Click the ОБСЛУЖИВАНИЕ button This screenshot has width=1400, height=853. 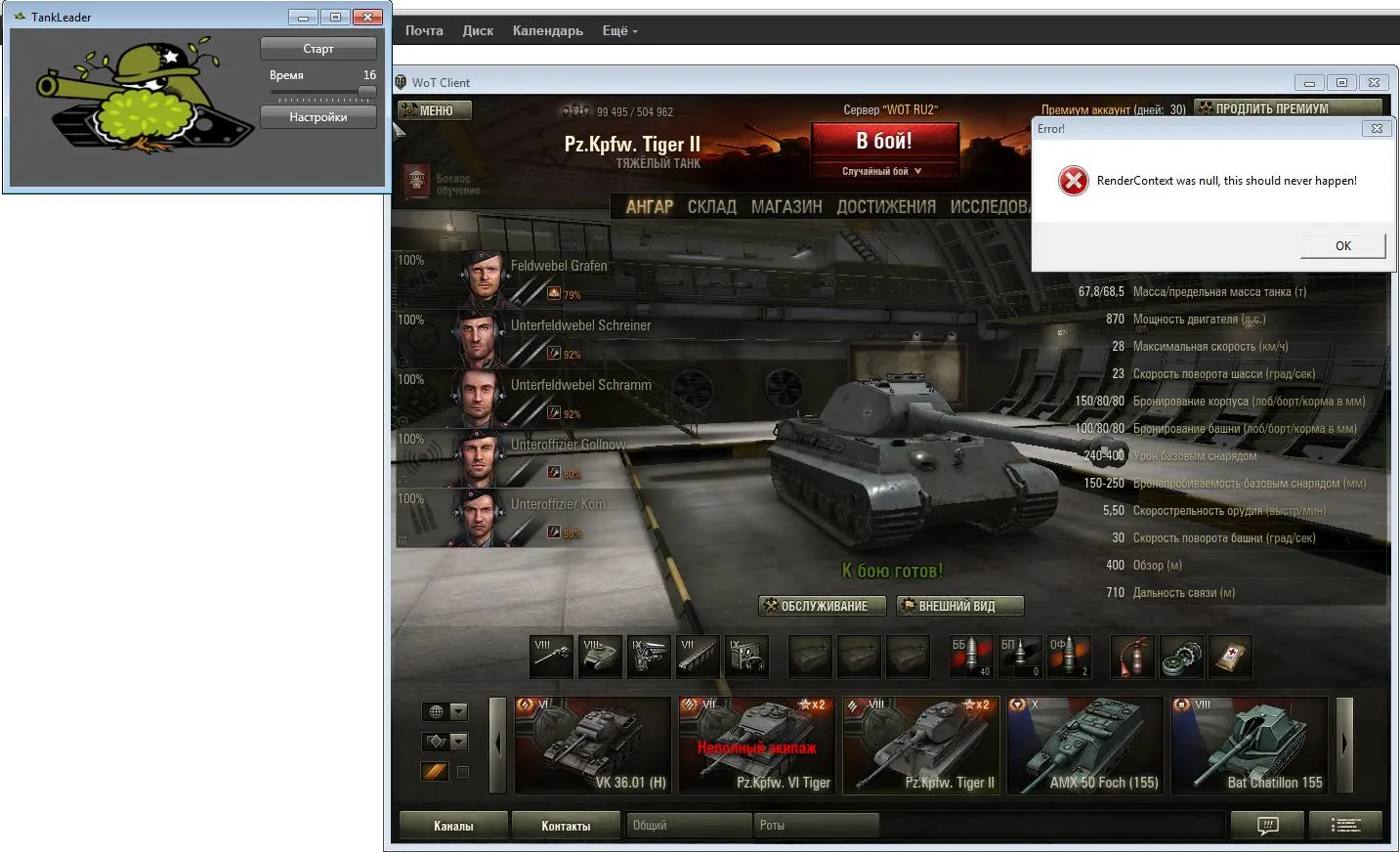coord(823,606)
